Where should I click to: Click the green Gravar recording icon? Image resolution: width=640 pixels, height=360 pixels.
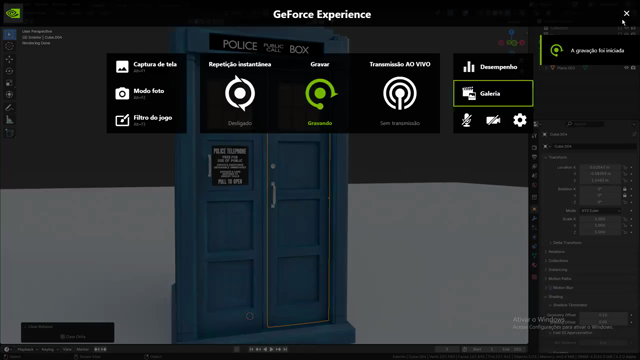point(320,93)
